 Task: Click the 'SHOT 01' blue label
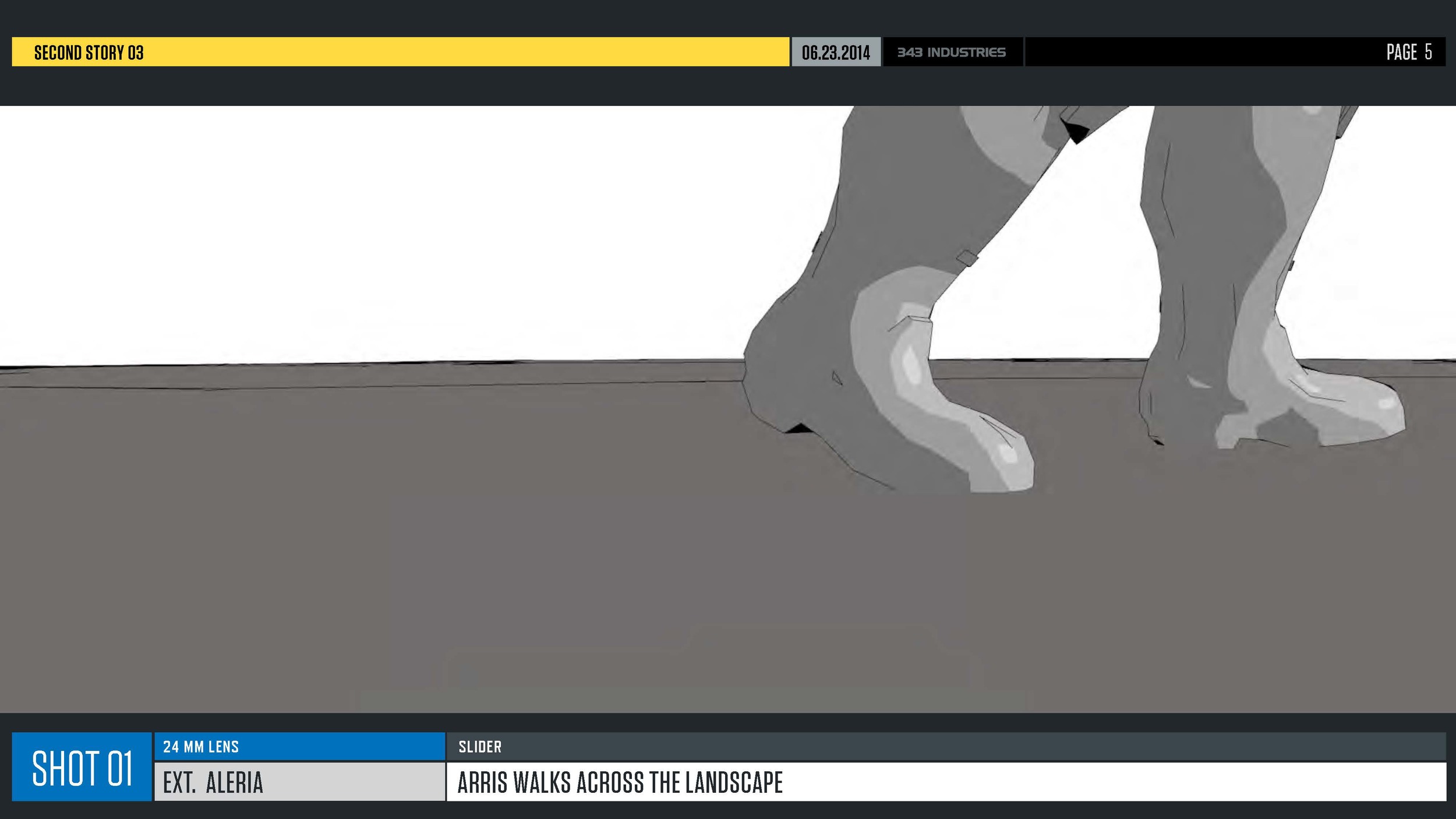click(x=82, y=767)
